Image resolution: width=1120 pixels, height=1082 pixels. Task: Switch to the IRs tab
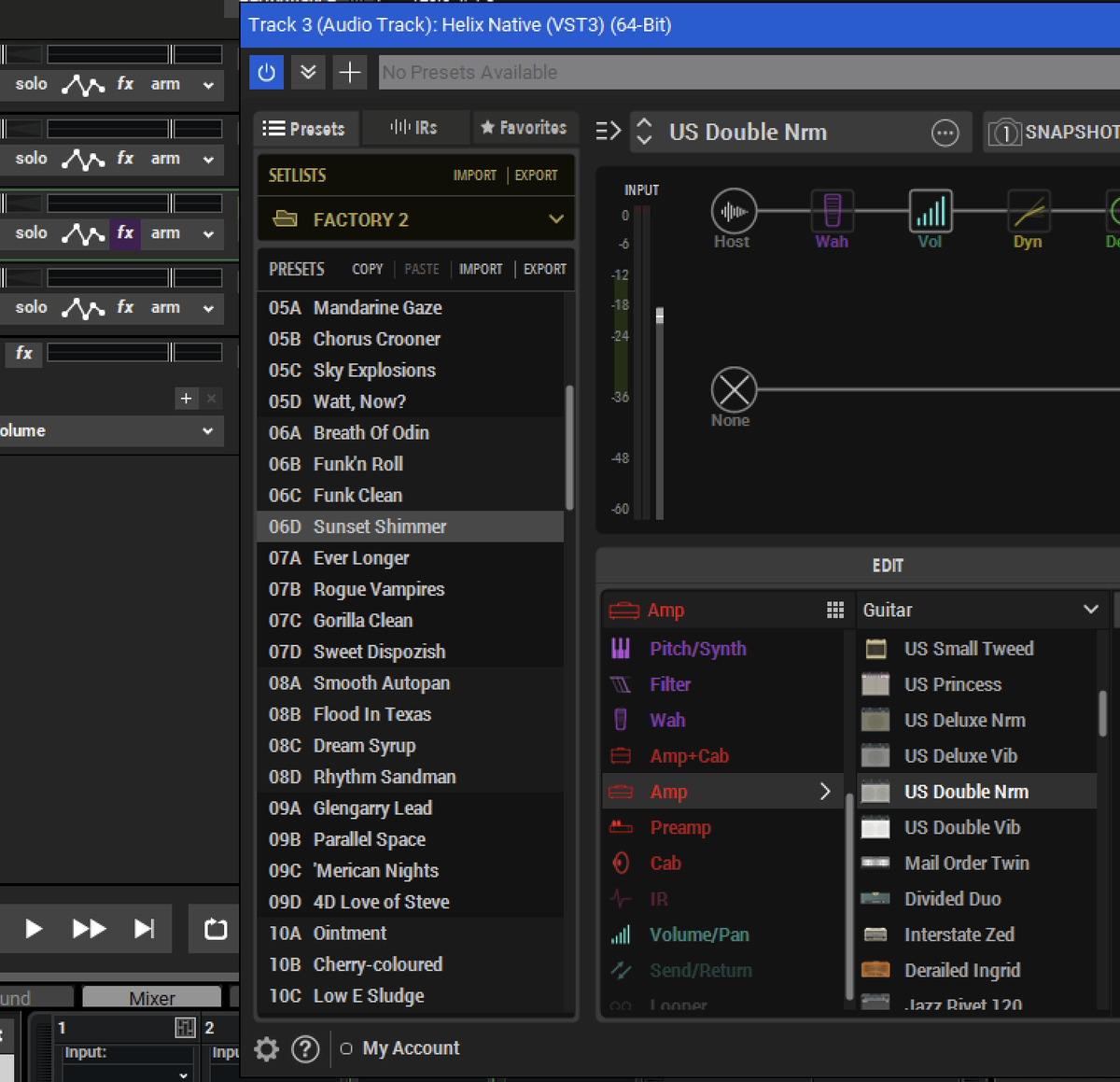point(414,128)
